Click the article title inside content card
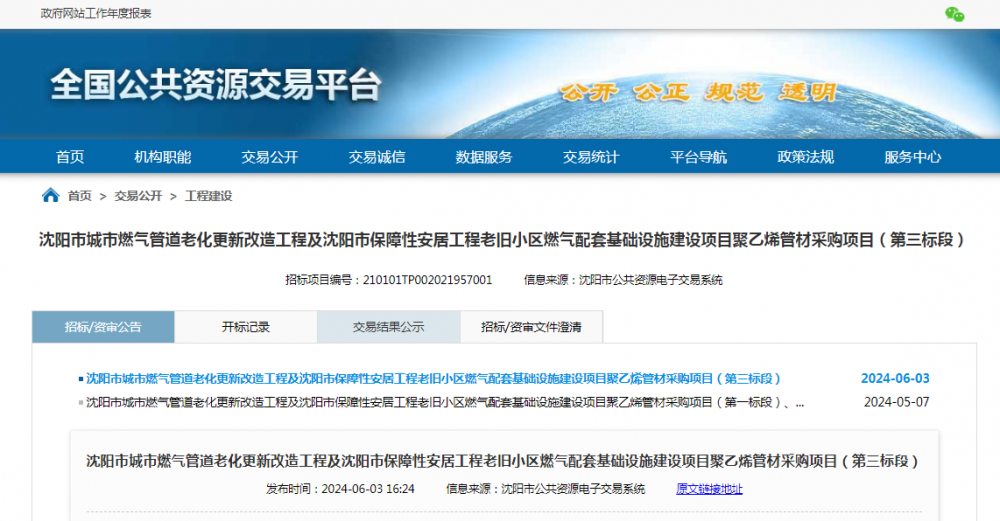1000x521 pixels. coord(503,461)
